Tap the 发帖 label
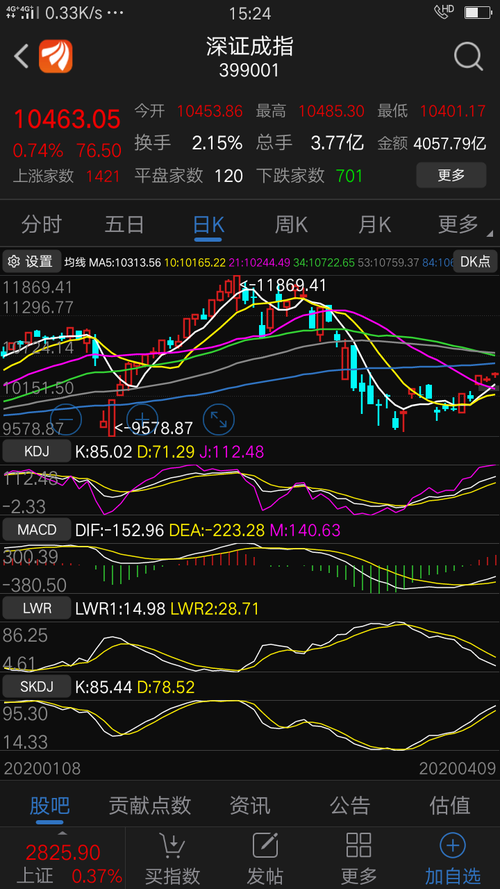 tap(265, 875)
